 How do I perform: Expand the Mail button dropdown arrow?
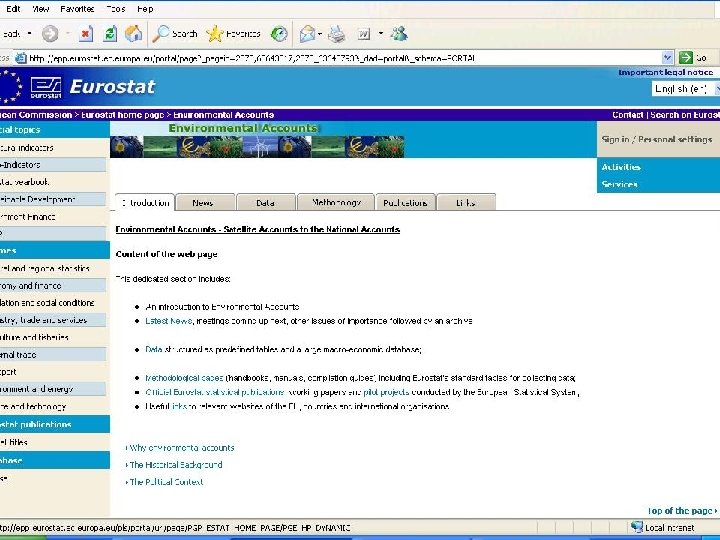tap(320, 34)
